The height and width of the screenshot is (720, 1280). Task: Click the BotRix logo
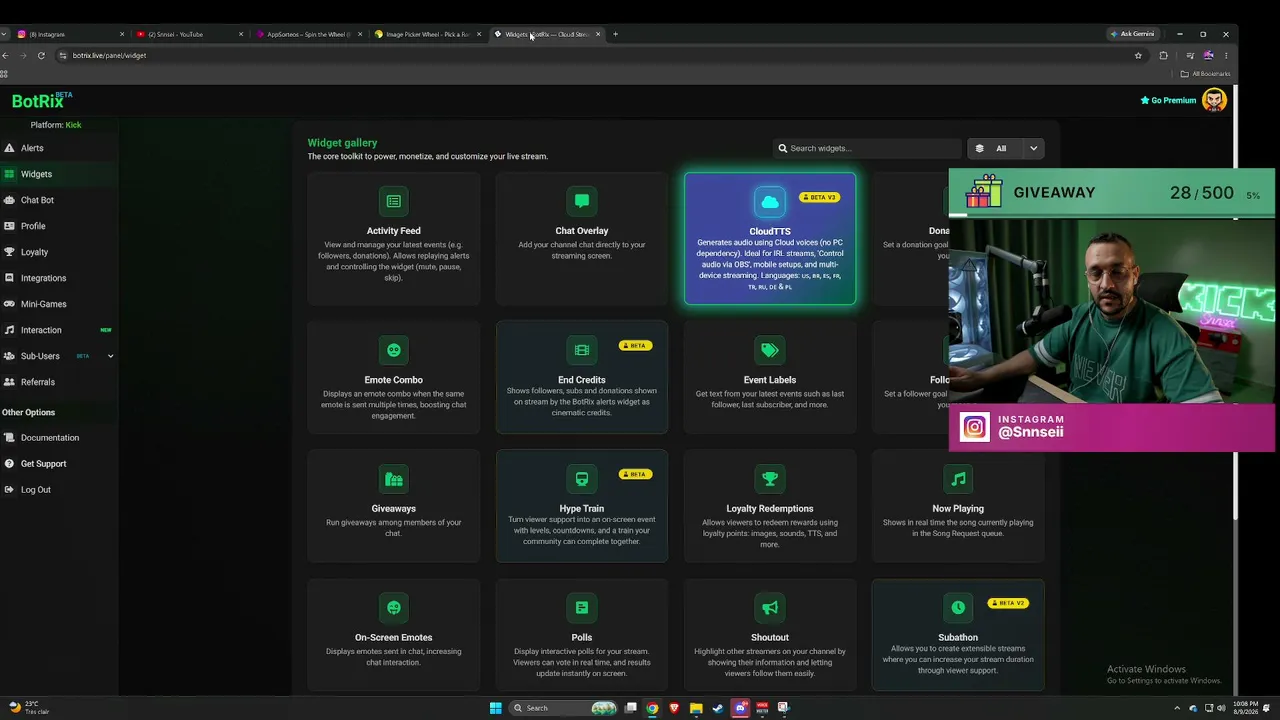[x=41, y=100]
